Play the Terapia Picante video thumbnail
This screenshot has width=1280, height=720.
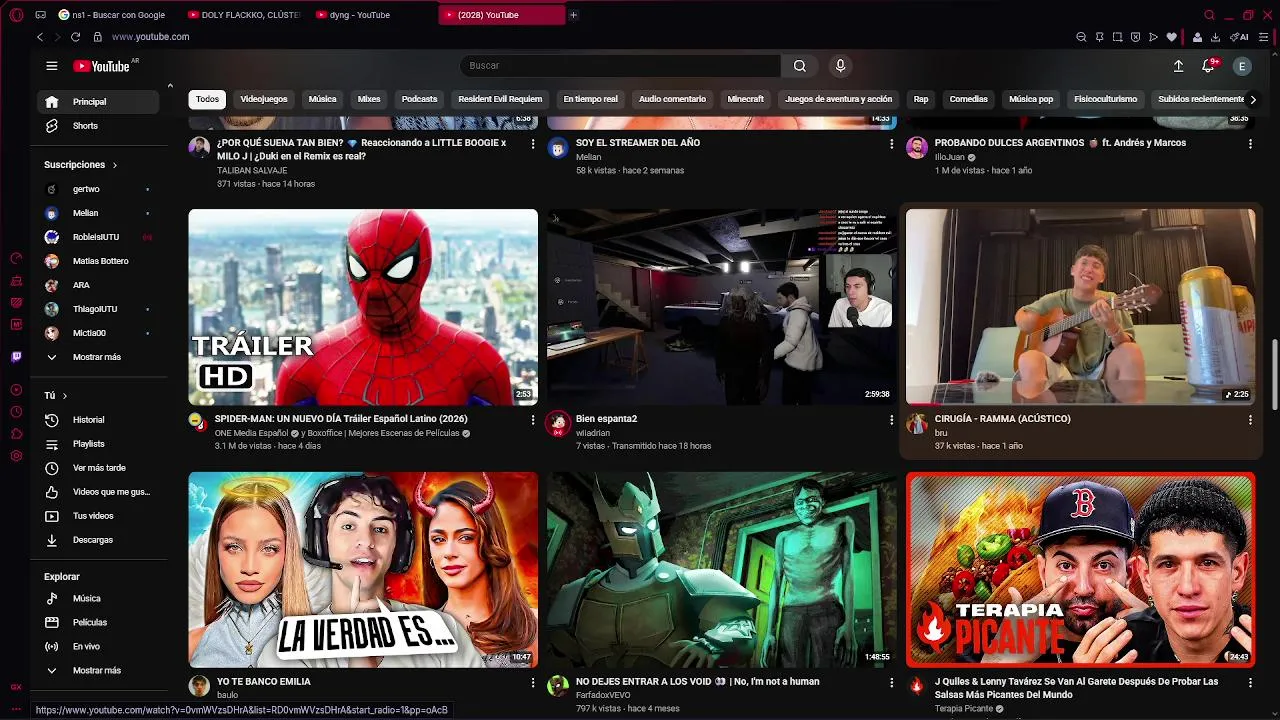pyautogui.click(x=1080, y=570)
